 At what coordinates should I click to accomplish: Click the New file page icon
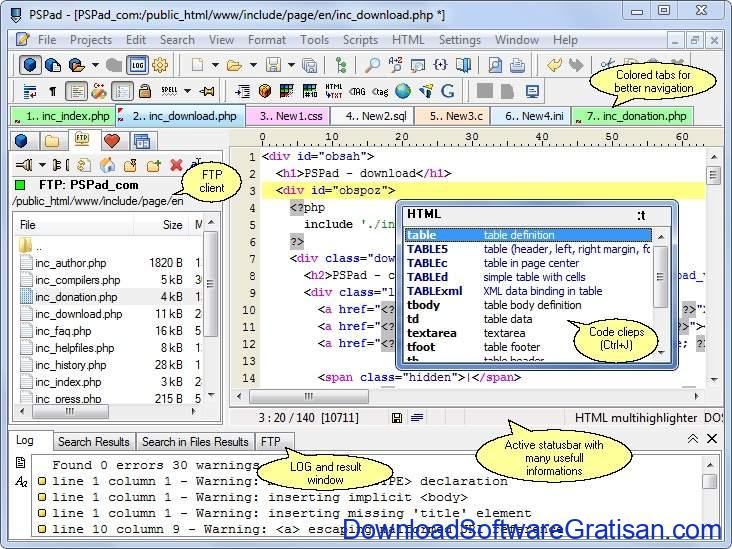(197, 65)
